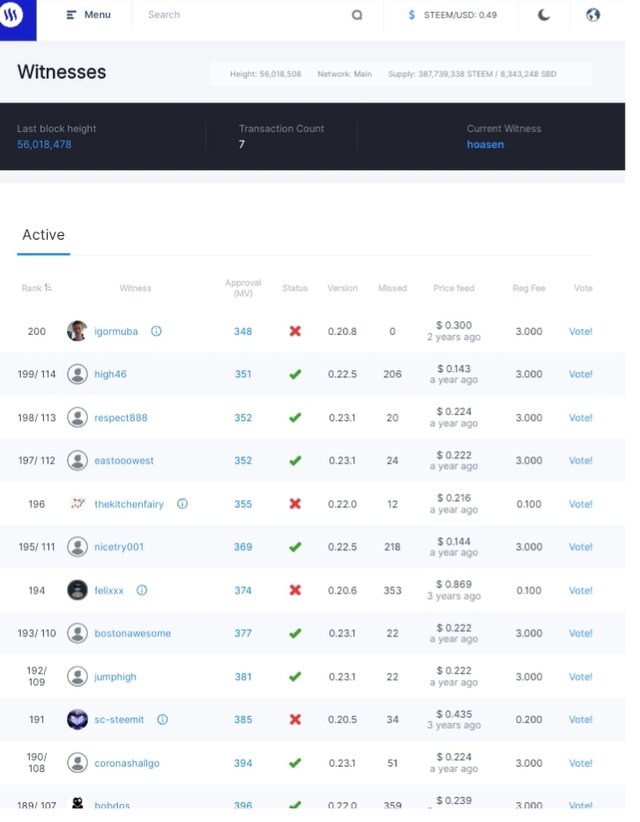Click bostonawesome's default avatar icon

click(x=77, y=633)
